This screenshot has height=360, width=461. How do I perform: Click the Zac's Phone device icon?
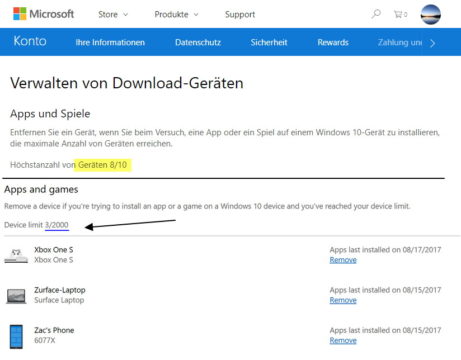pos(16,337)
